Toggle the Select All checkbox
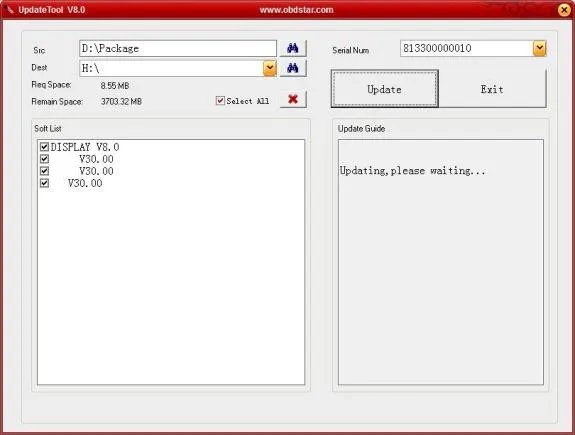This screenshot has height=435, width=575. pyautogui.click(x=220, y=100)
